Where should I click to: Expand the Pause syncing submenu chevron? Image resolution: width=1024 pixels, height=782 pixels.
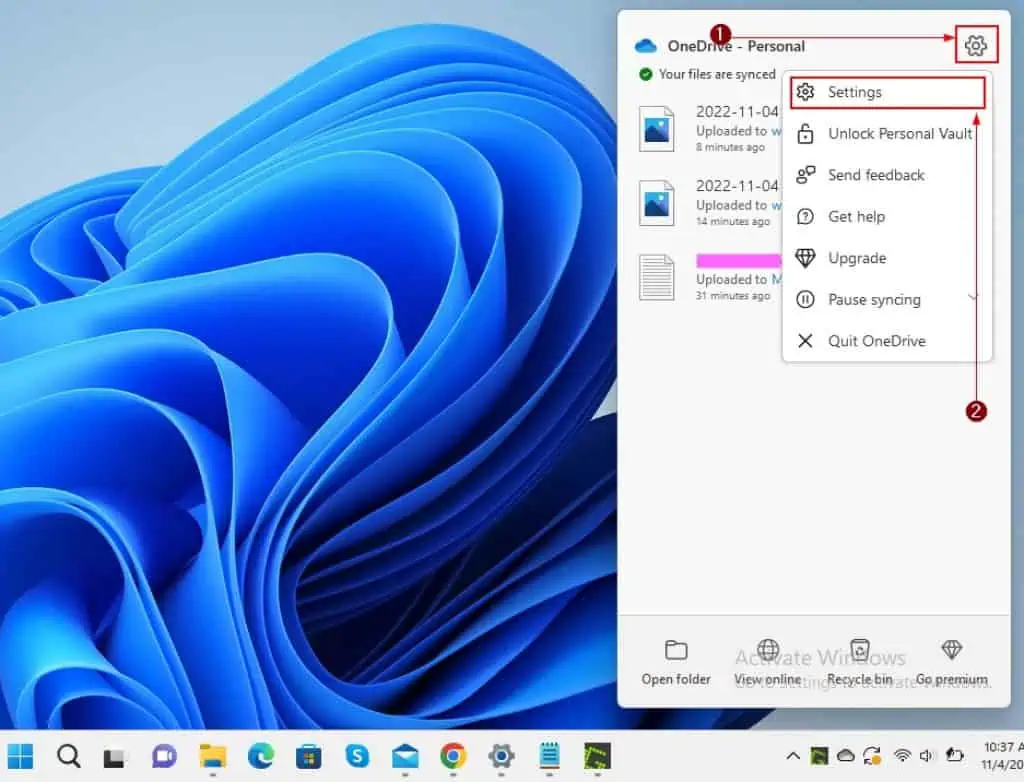click(x=973, y=299)
